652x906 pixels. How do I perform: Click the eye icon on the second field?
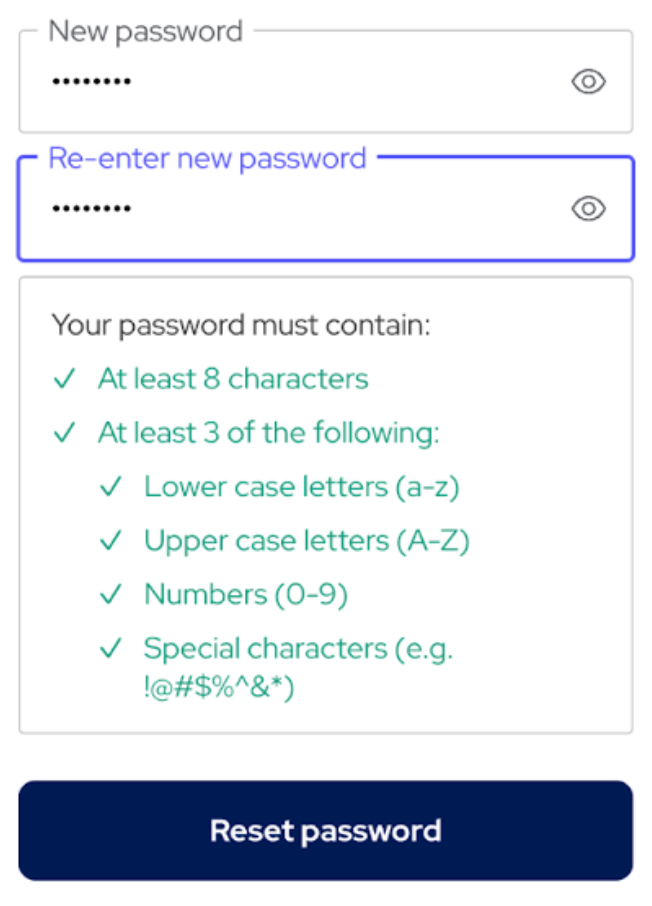[x=588, y=208]
